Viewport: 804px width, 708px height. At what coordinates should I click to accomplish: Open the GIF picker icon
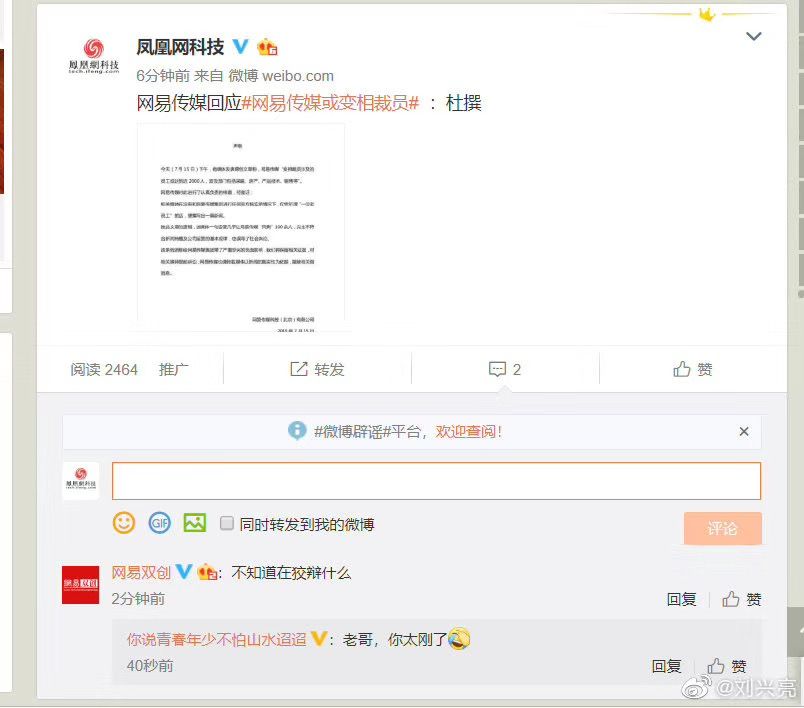(x=159, y=523)
